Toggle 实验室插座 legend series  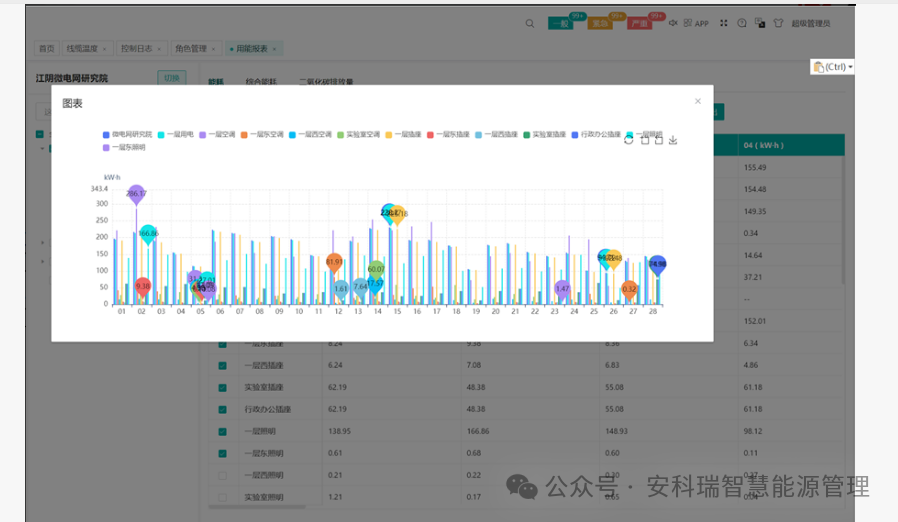(x=545, y=135)
